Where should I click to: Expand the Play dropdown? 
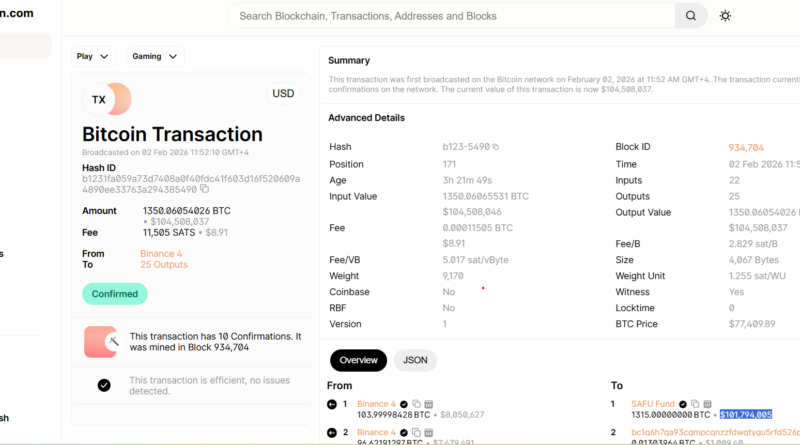93,56
